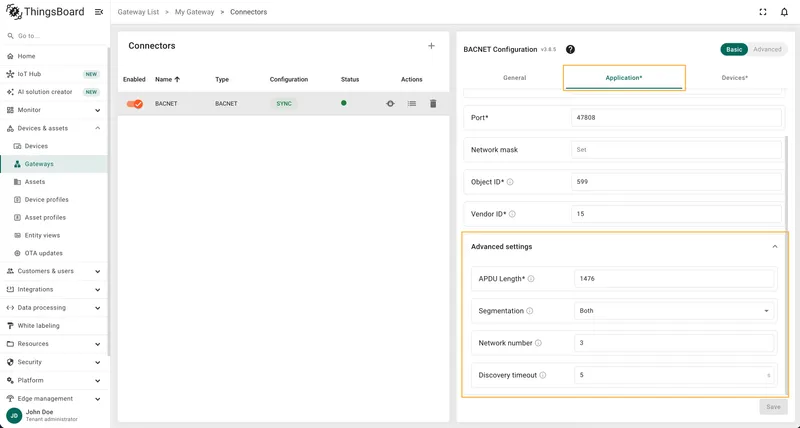Image resolution: width=800 pixels, height=428 pixels.
Task: Disable the BACNET connector toggle
Action: (135, 104)
